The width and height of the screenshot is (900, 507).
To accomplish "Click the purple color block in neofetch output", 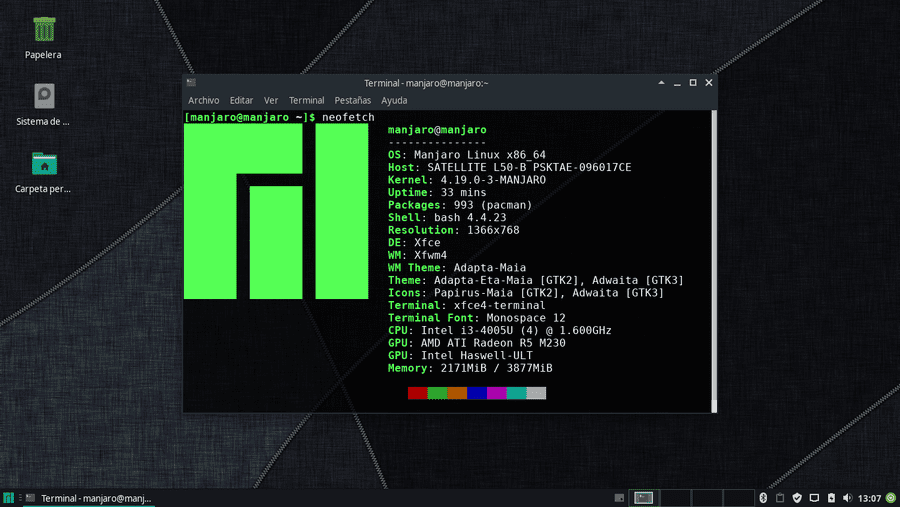I will (x=496, y=393).
